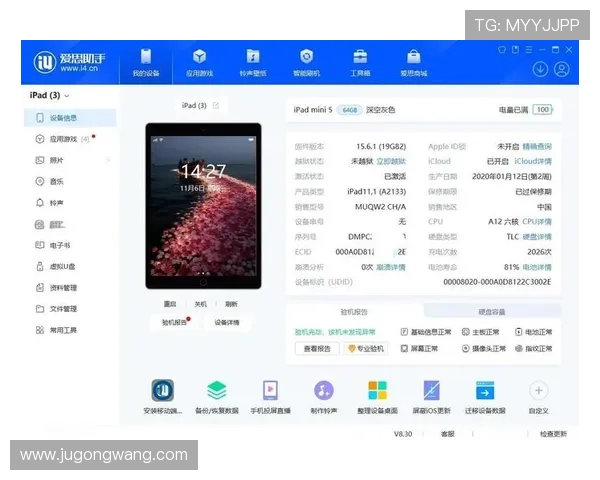Click the 查看报告 button

[x=317, y=349]
